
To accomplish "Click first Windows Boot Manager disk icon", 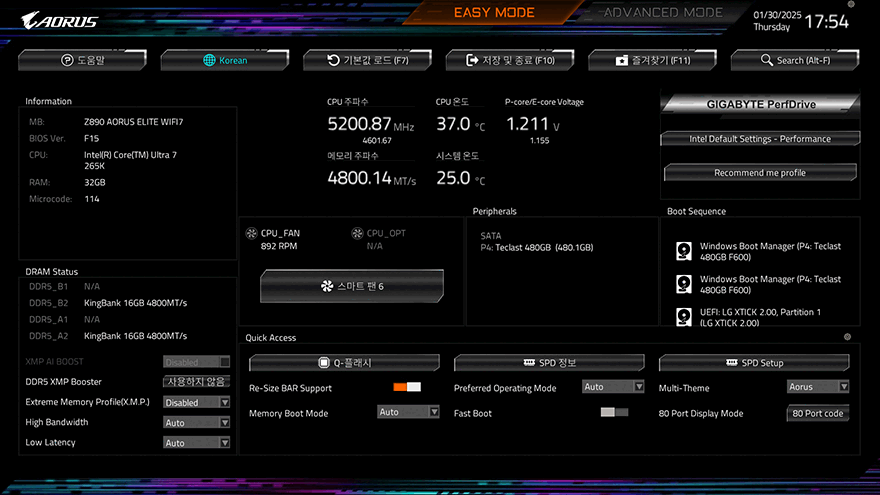I will (684, 251).
